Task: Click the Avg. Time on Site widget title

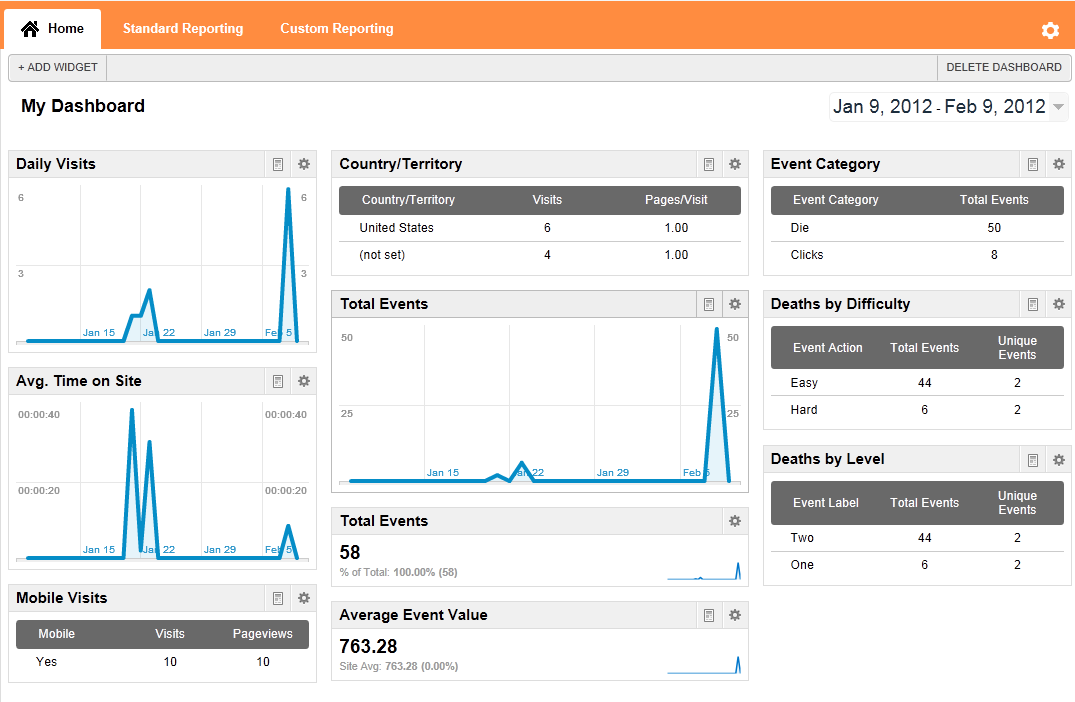Action: [x=79, y=381]
